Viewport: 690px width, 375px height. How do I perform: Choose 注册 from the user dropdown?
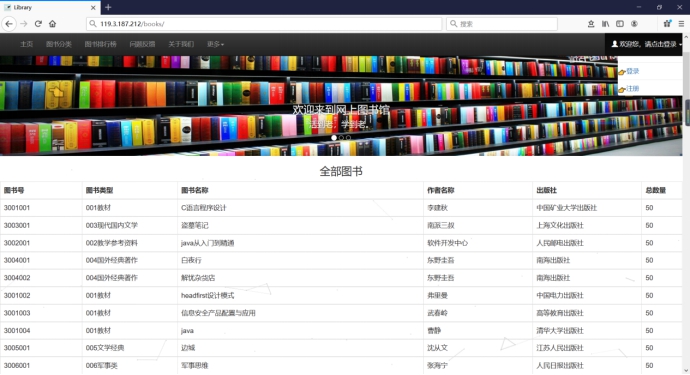(x=632, y=88)
